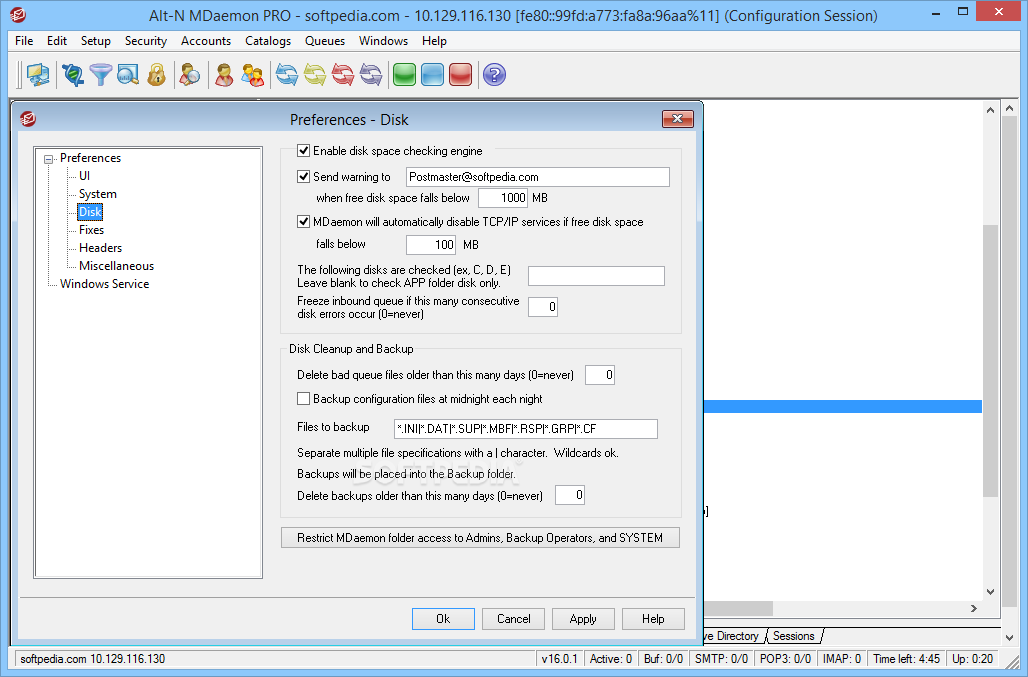Toggle automatically disable TCP/IP services checkbox

coord(304,222)
